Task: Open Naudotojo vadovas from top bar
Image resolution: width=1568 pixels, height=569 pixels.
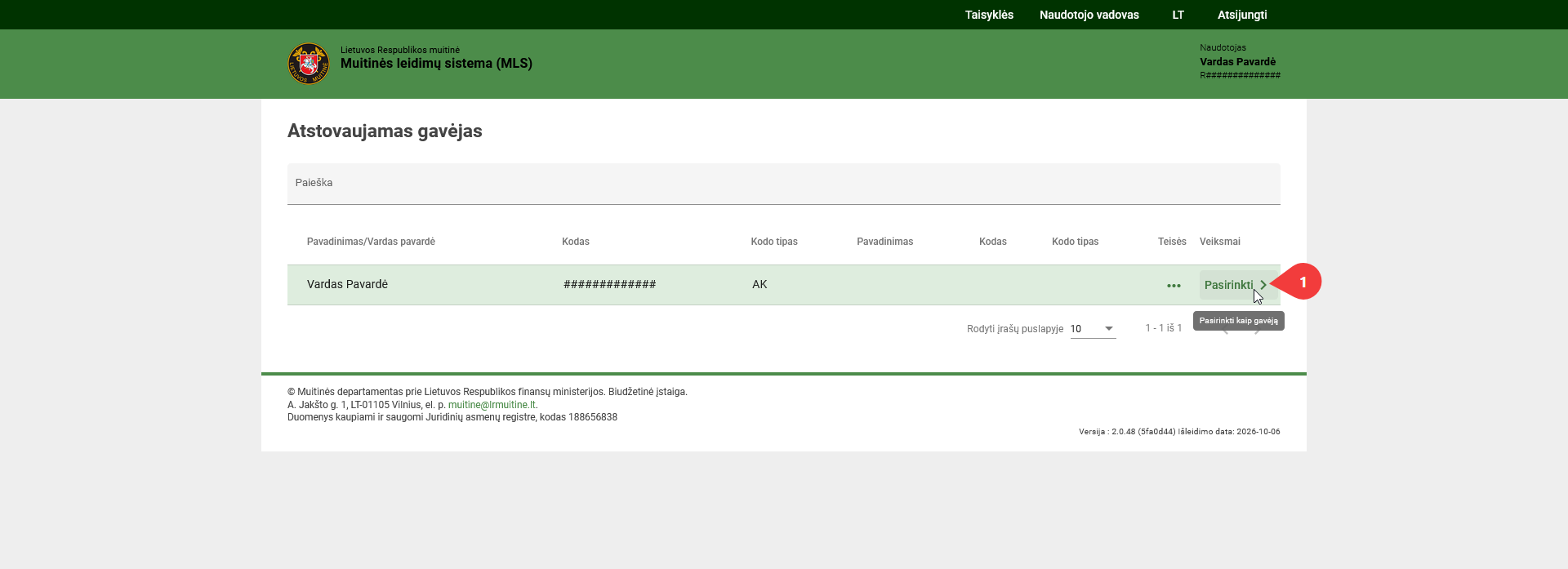Action: tap(1089, 15)
